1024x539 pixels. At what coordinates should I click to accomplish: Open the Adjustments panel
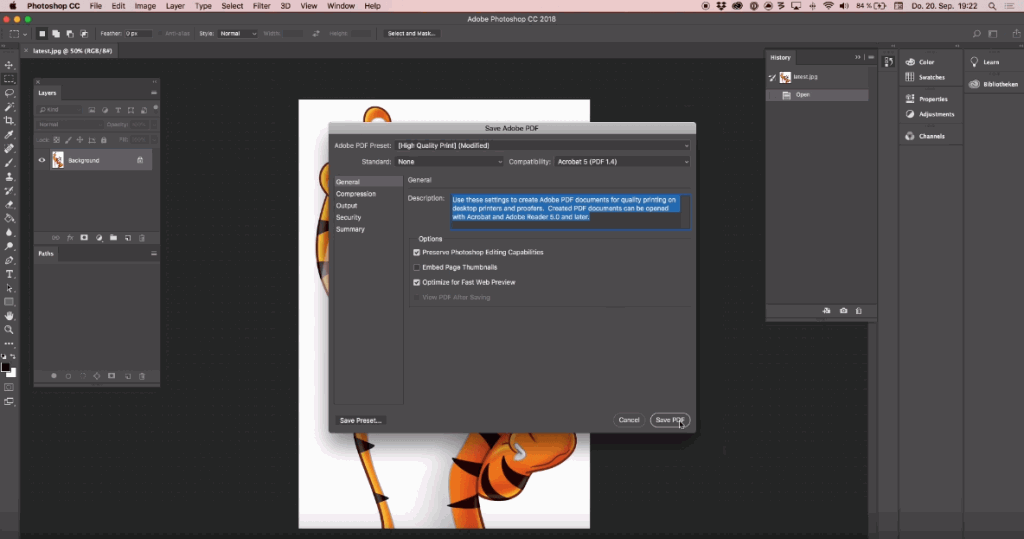[930, 114]
